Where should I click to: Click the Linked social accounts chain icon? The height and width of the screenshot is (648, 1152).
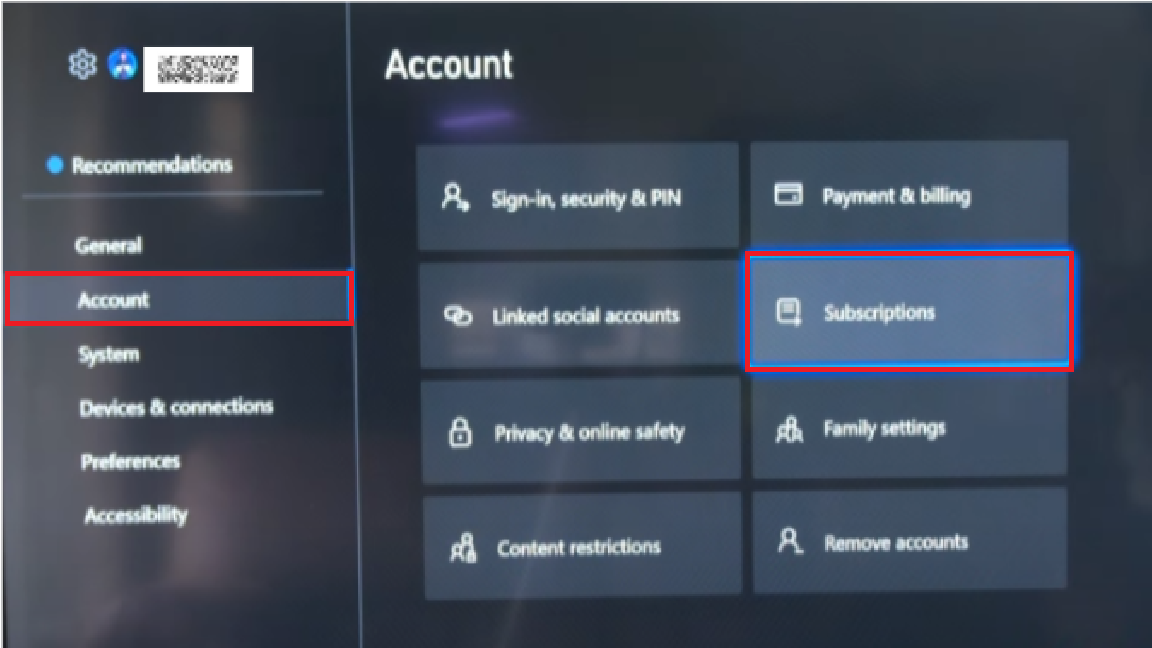click(458, 315)
